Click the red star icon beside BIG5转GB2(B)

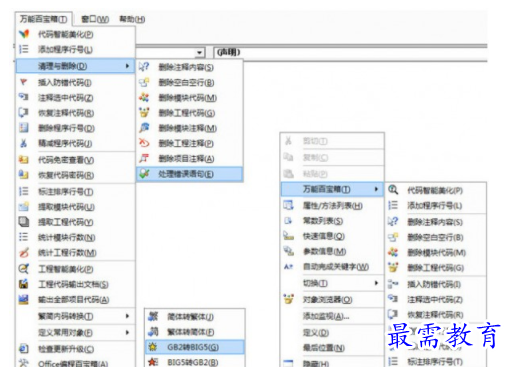pos(153,362)
